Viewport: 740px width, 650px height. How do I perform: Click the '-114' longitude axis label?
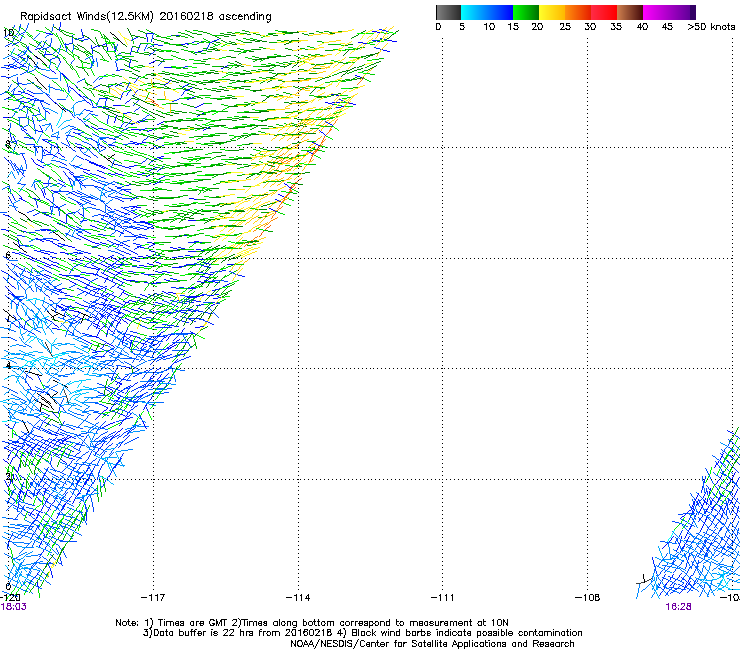click(298, 598)
